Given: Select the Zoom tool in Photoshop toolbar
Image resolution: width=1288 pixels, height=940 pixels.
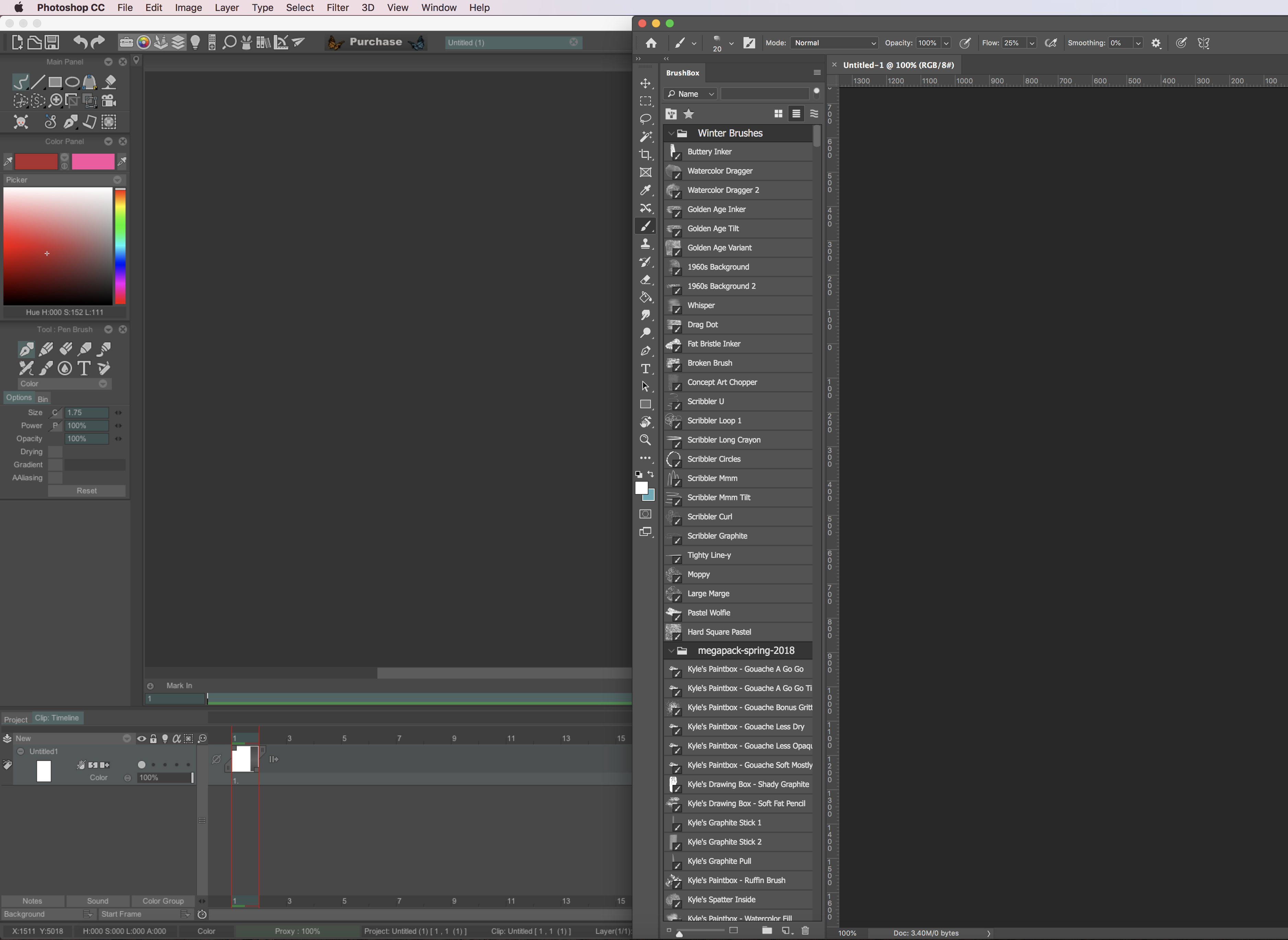Looking at the screenshot, I should [x=645, y=440].
